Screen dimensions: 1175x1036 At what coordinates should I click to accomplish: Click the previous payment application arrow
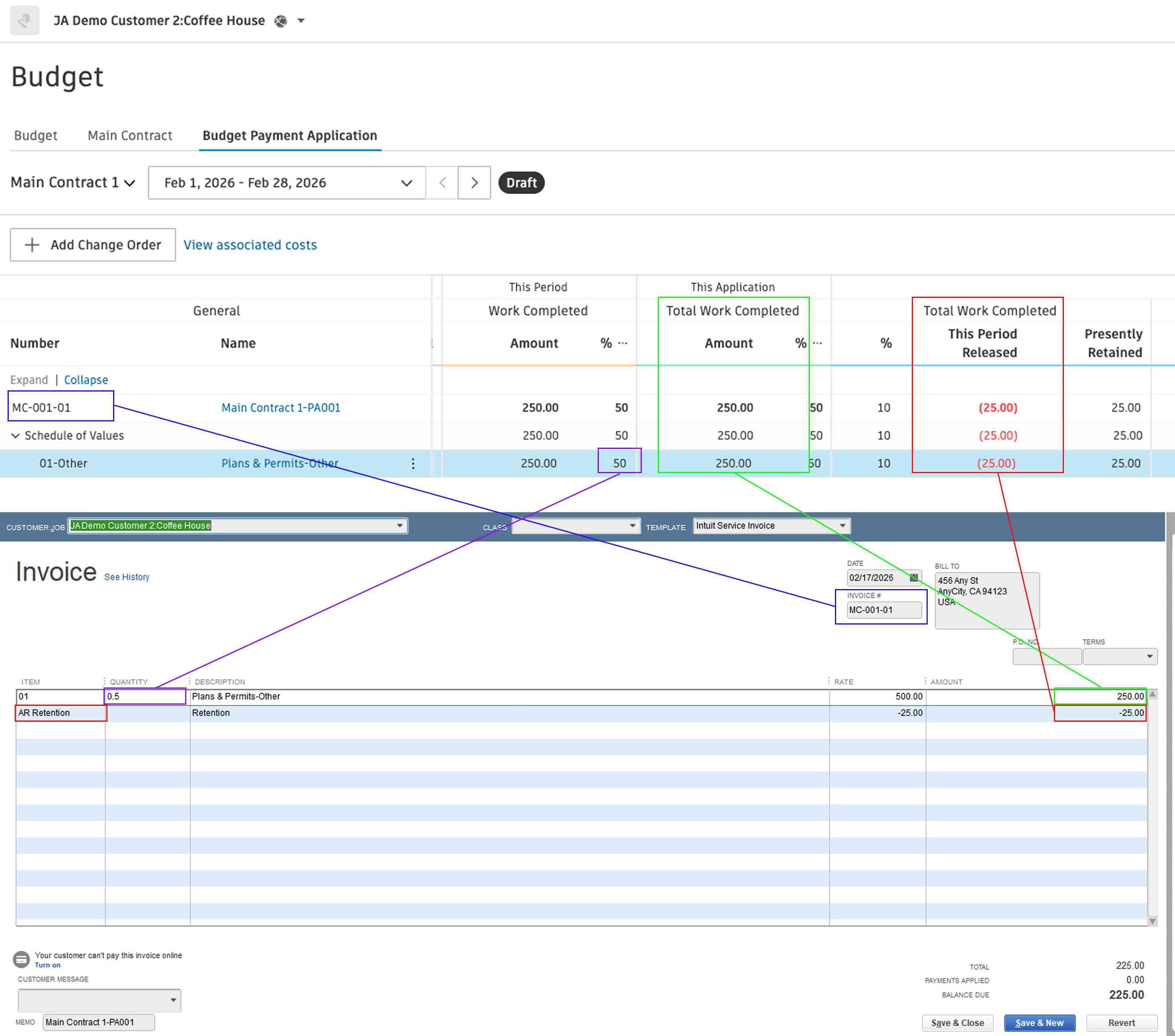[x=442, y=183]
